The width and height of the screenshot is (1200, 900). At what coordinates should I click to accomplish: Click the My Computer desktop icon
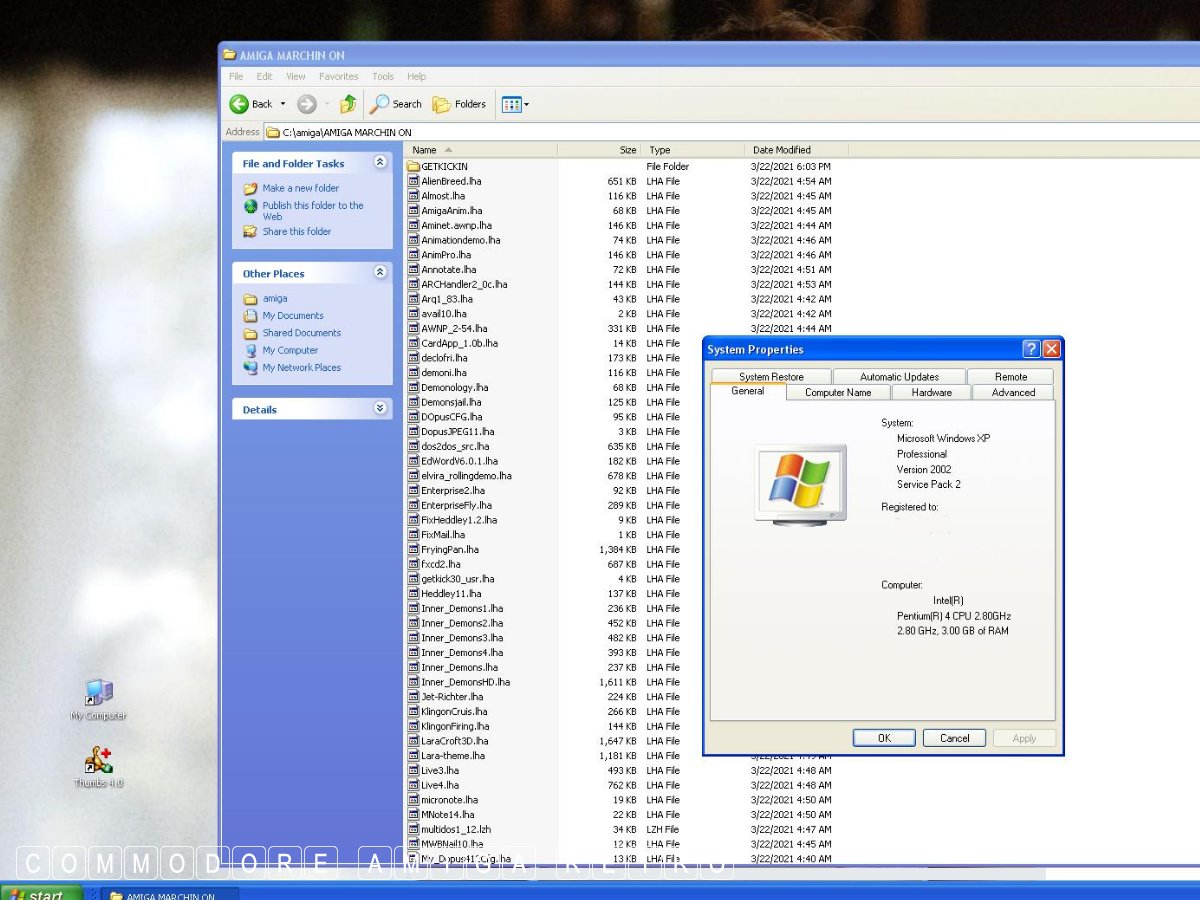(98, 694)
